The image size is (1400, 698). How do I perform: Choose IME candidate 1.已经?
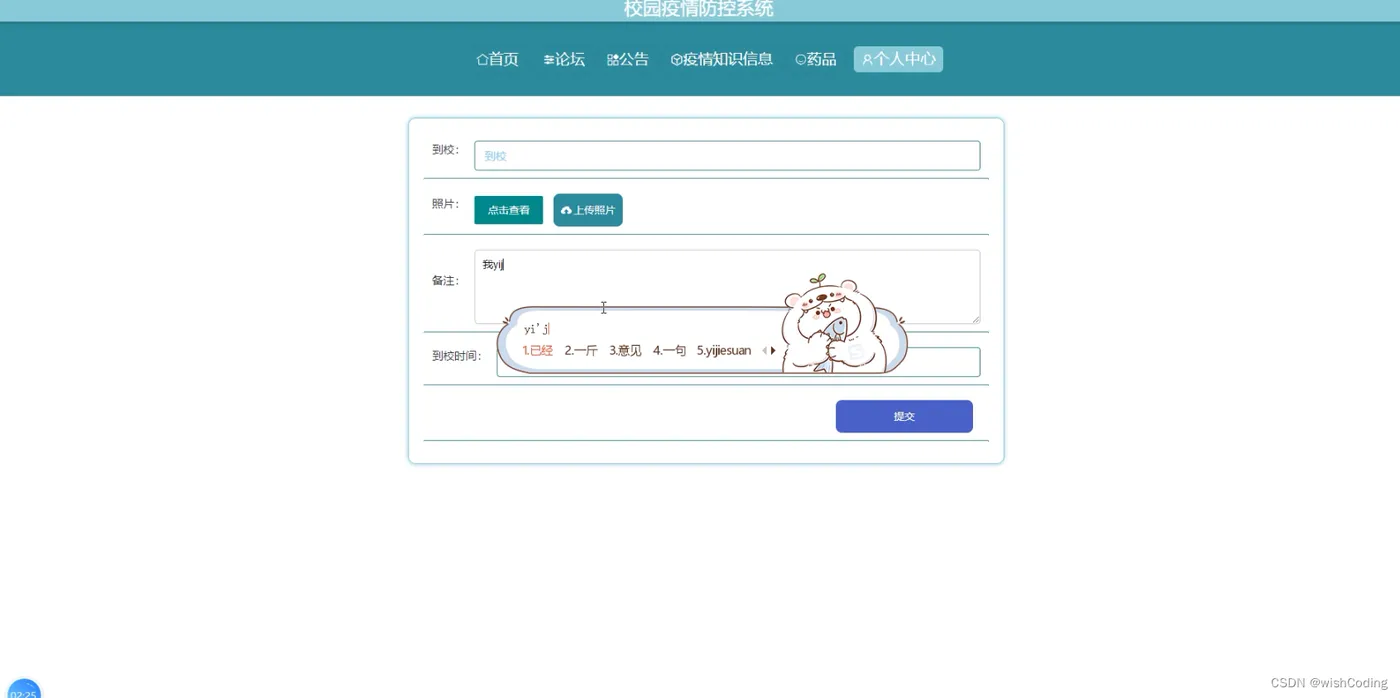[x=537, y=351]
